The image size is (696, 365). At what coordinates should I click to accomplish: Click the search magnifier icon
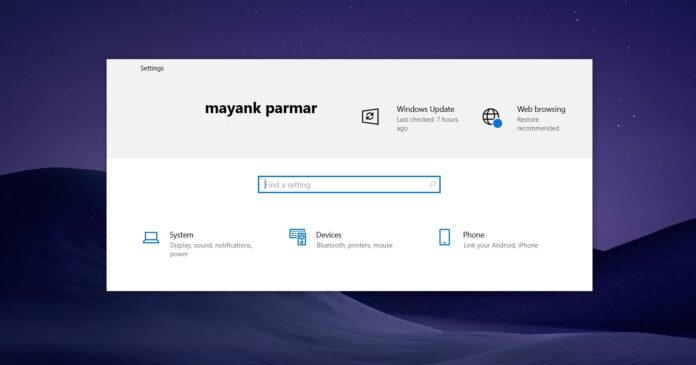pyautogui.click(x=432, y=184)
